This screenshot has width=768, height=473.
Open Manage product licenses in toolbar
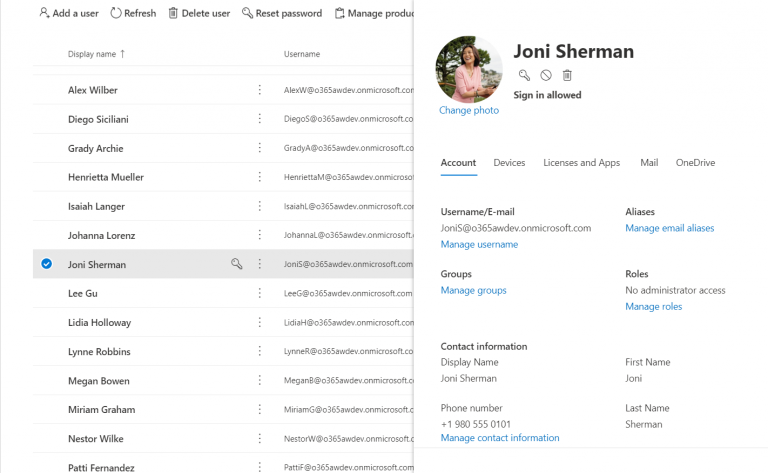(374, 13)
